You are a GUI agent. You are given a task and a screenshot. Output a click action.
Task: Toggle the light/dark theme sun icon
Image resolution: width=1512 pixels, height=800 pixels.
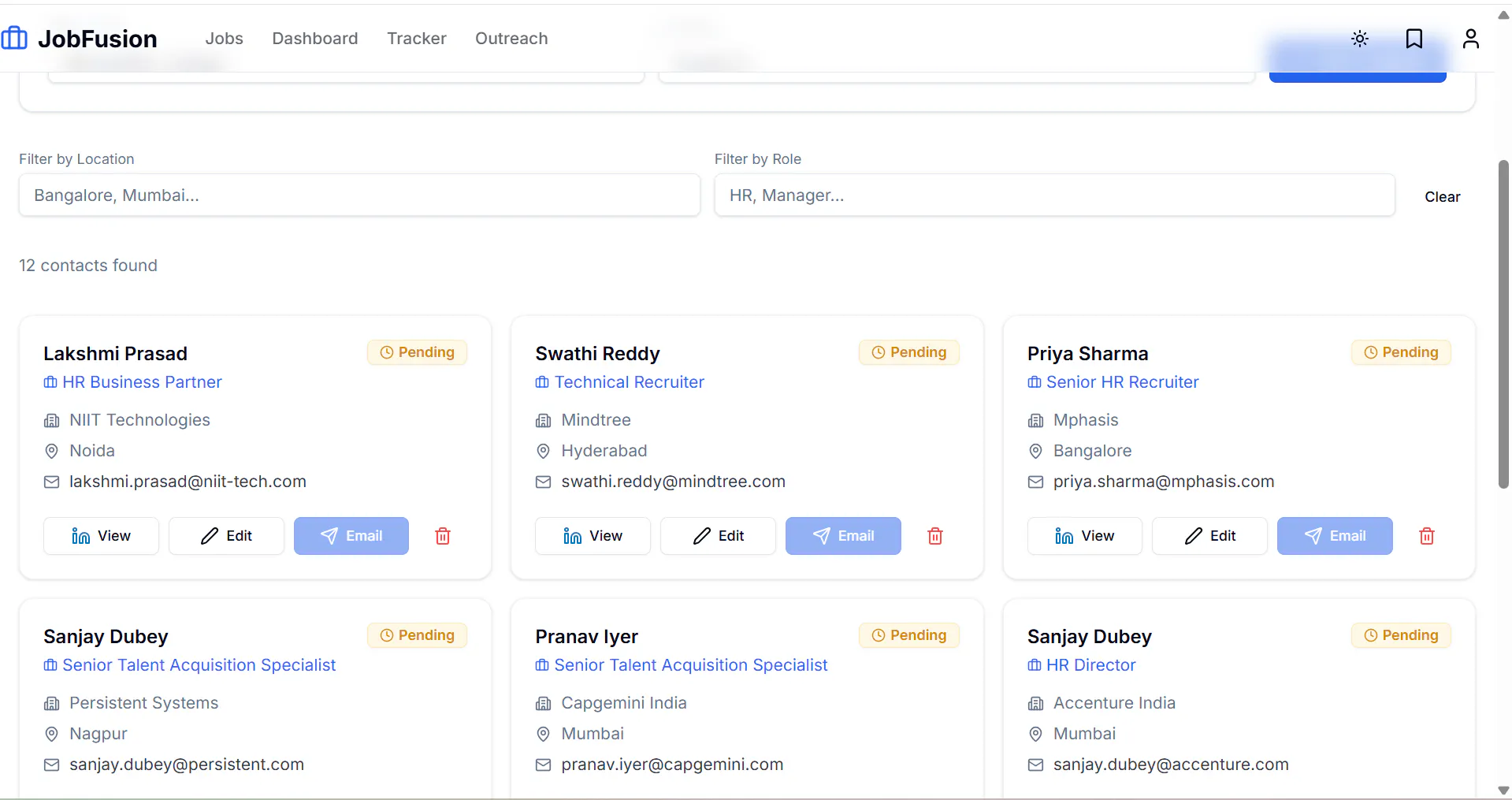coord(1360,39)
